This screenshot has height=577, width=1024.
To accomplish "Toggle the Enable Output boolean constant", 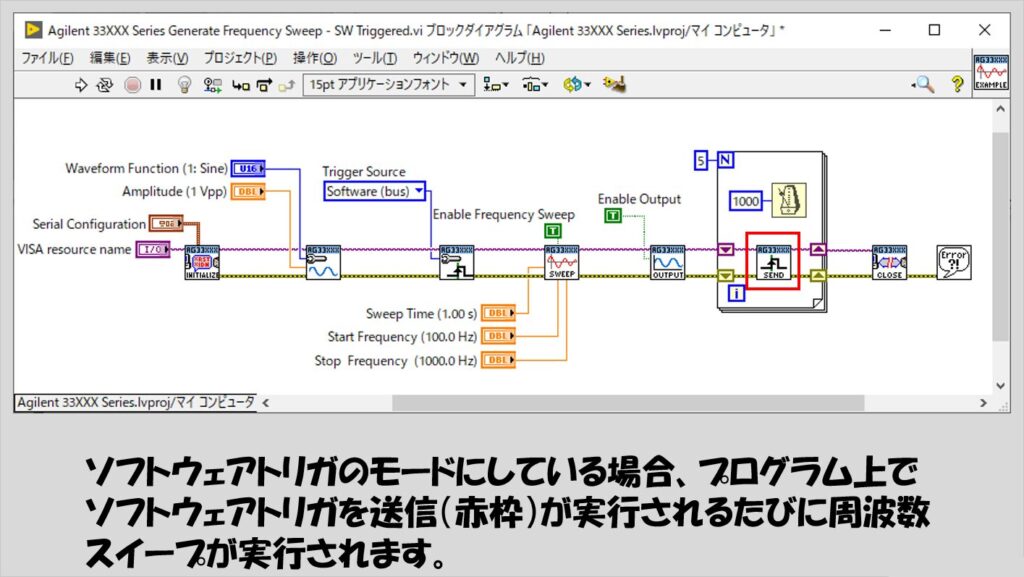I will coord(613,215).
